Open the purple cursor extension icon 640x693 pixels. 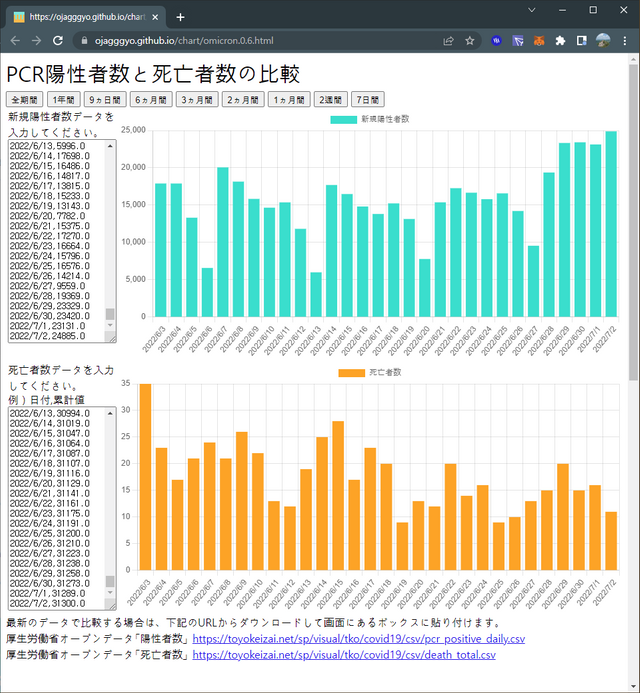[518, 41]
